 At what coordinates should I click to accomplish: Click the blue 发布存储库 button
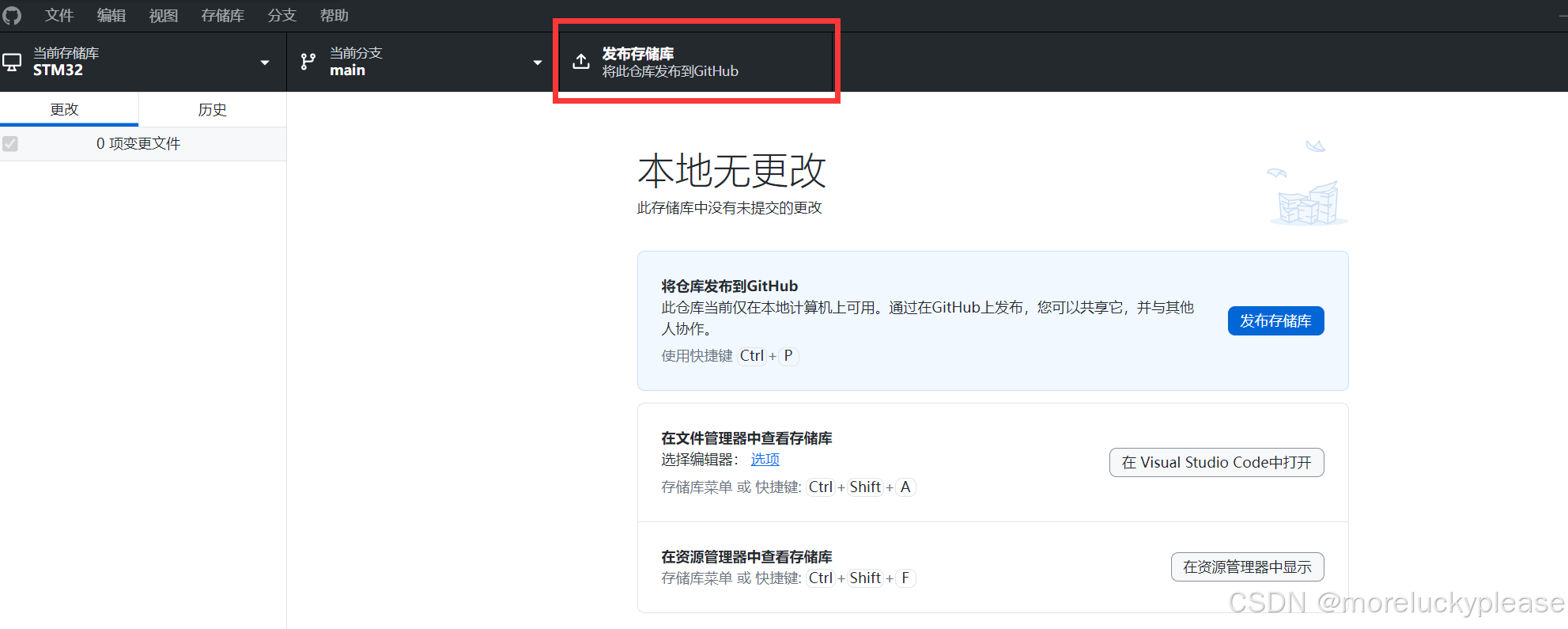pyautogui.click(x=1275, y=320)
